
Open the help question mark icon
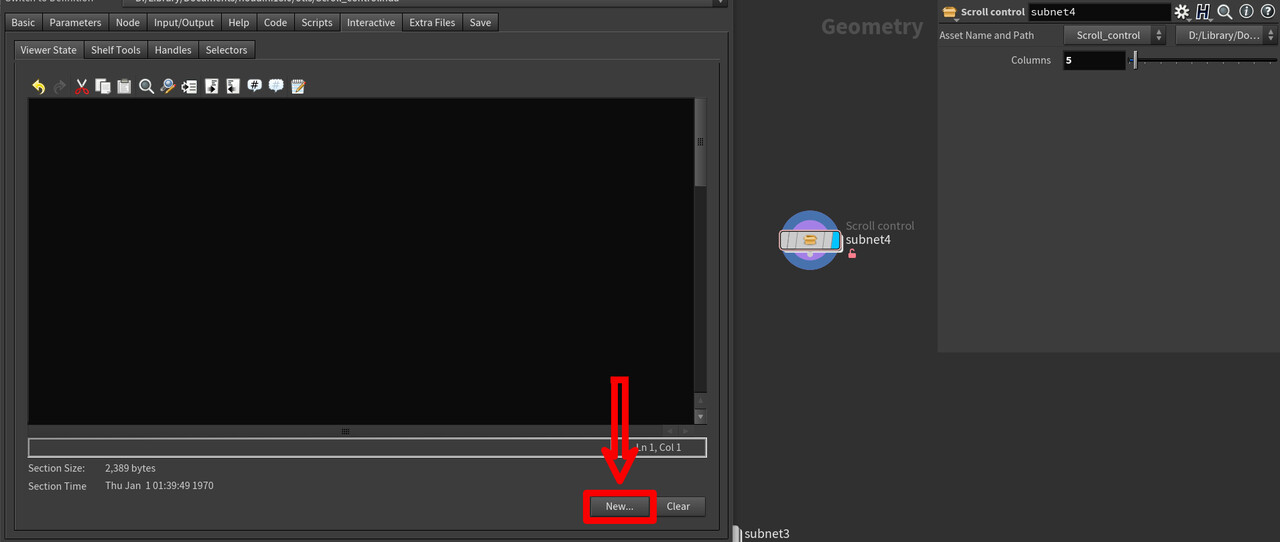pyautogui.click(x=1267, y=12)
